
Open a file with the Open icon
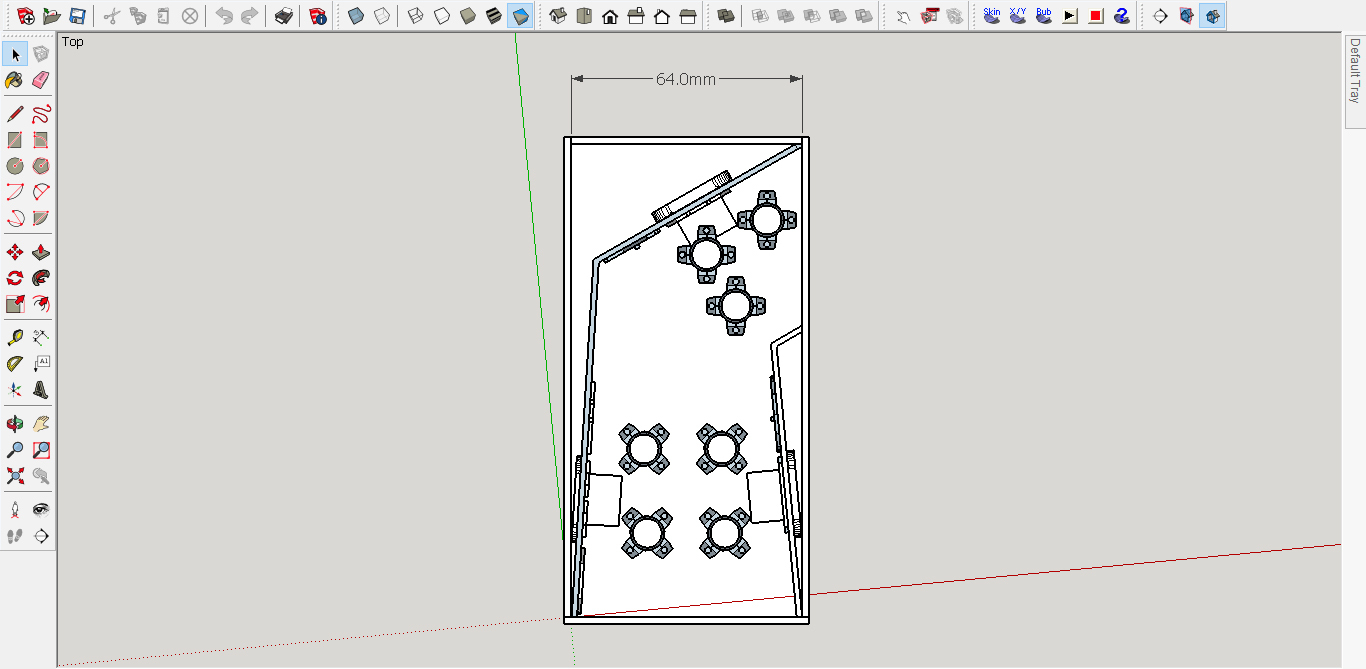[x=52, y=16]
